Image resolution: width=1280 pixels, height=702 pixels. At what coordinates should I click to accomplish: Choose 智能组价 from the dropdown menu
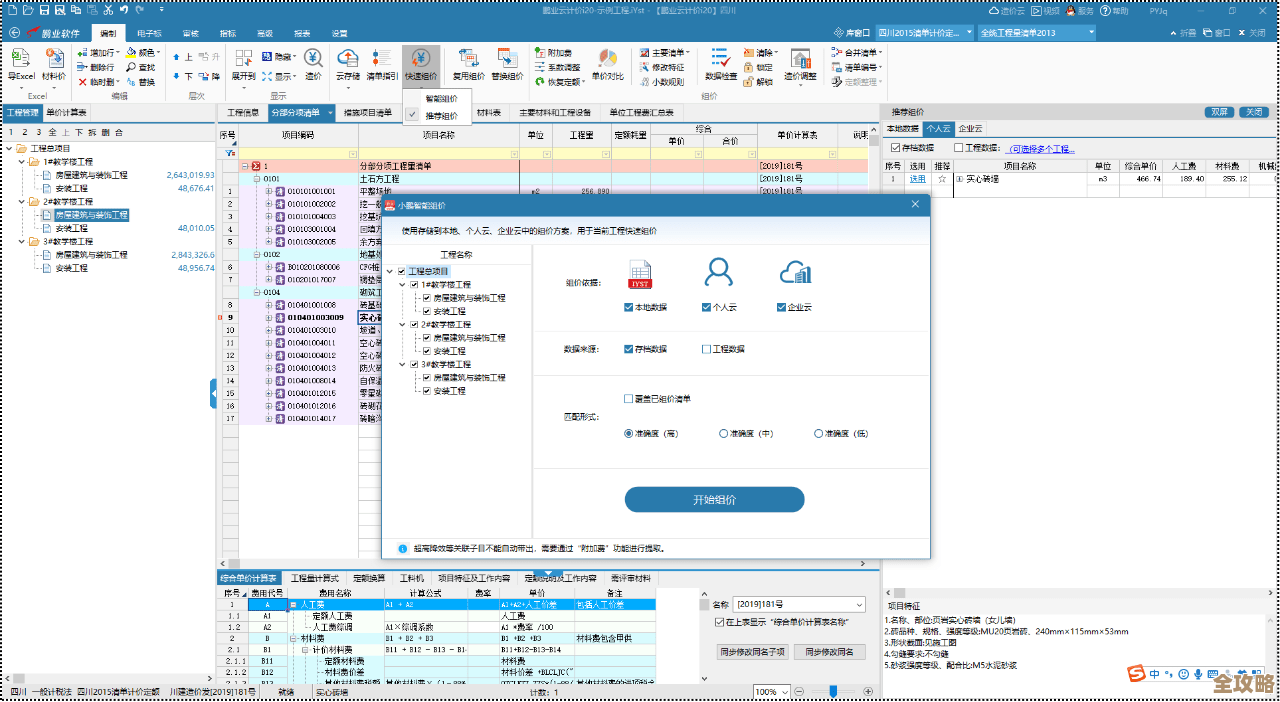441,98
